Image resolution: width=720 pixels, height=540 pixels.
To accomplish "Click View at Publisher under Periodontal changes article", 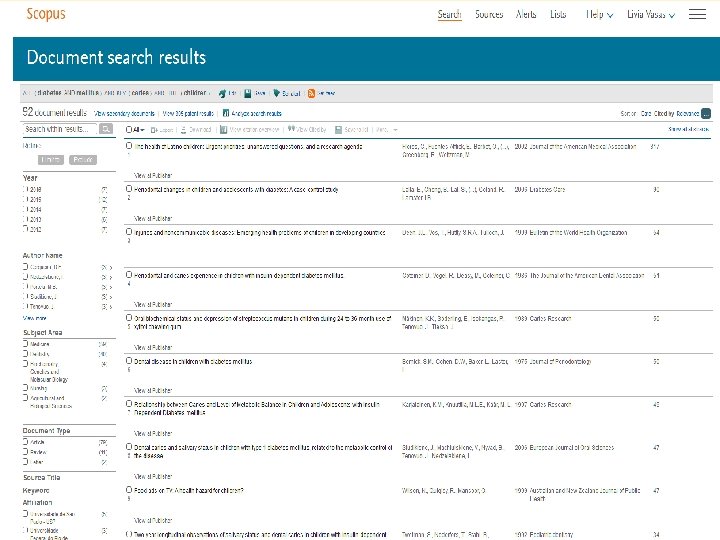I will [x=153, y=219].
